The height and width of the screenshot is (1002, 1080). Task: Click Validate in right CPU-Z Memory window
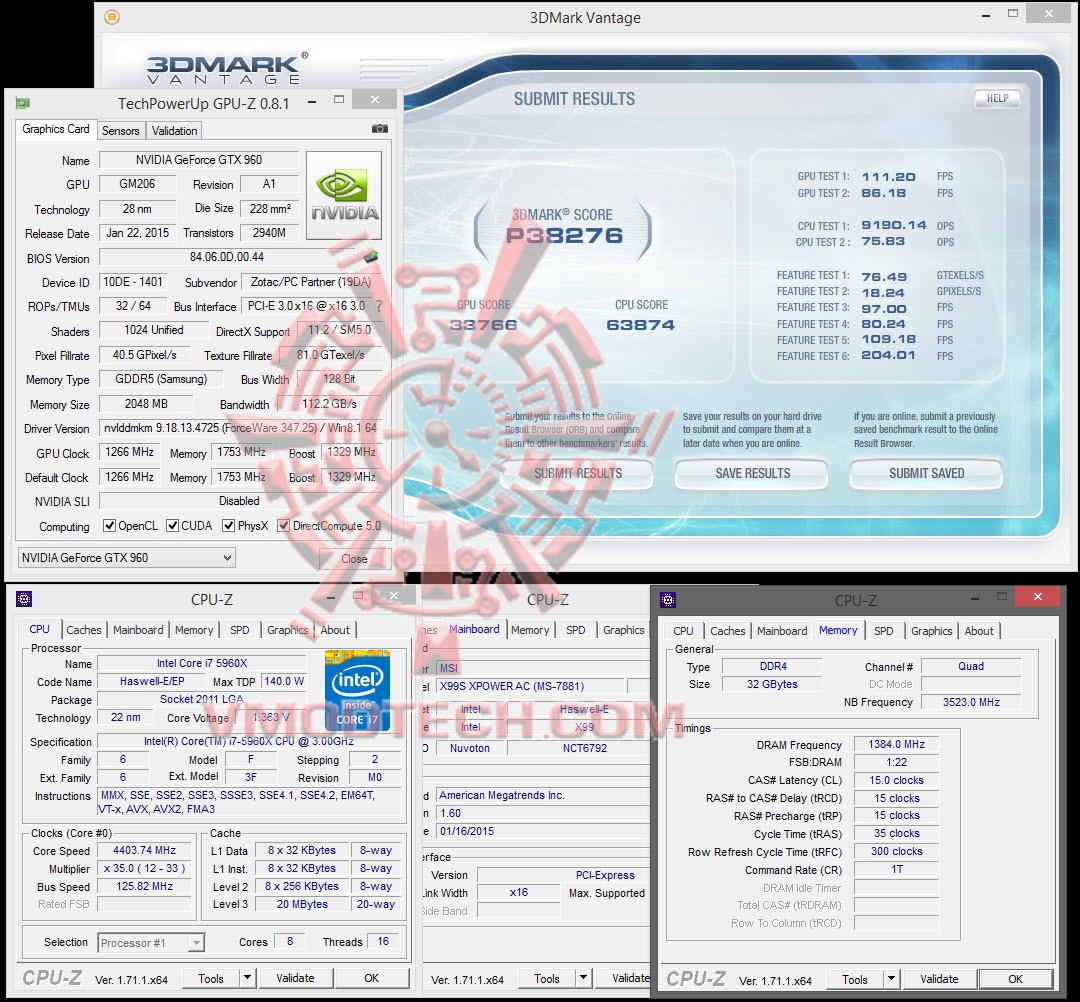pyautogui.click(x=939, y=979)
